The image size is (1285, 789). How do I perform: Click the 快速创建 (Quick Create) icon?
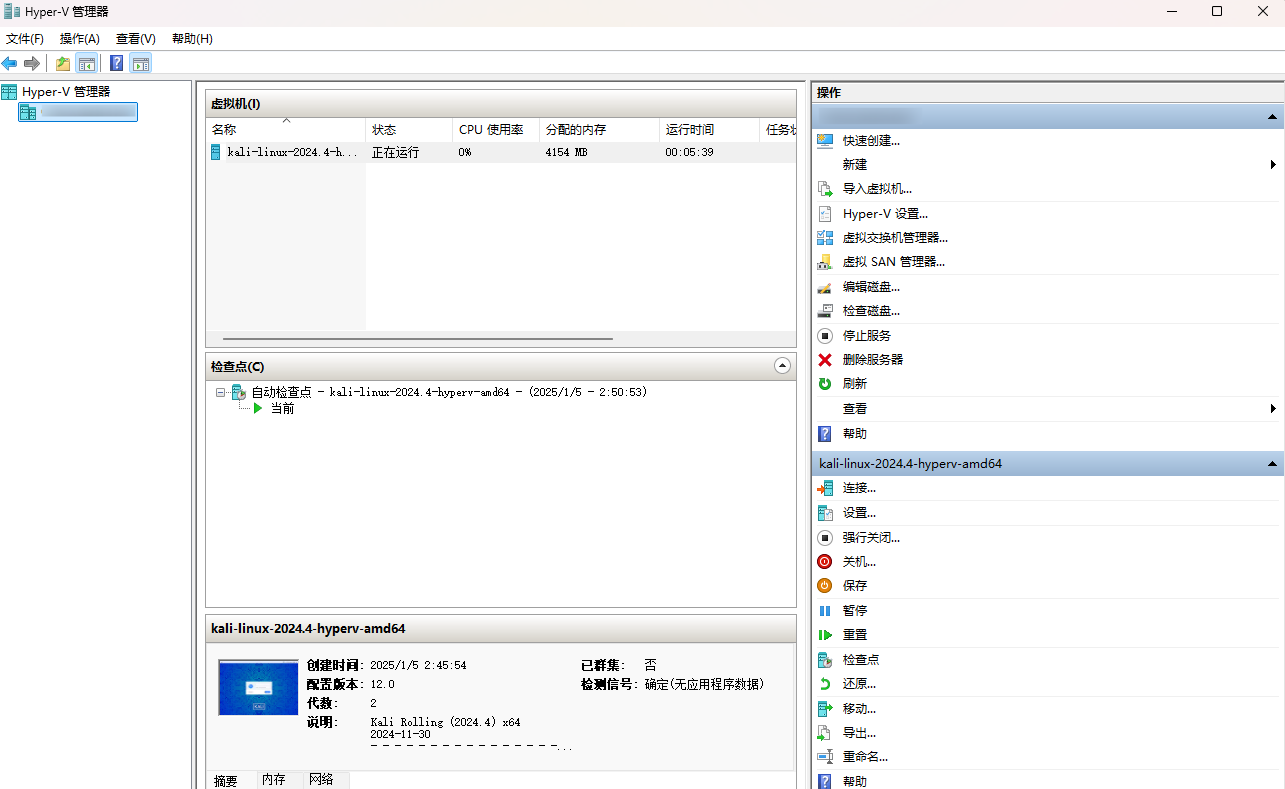pos(825,141)
